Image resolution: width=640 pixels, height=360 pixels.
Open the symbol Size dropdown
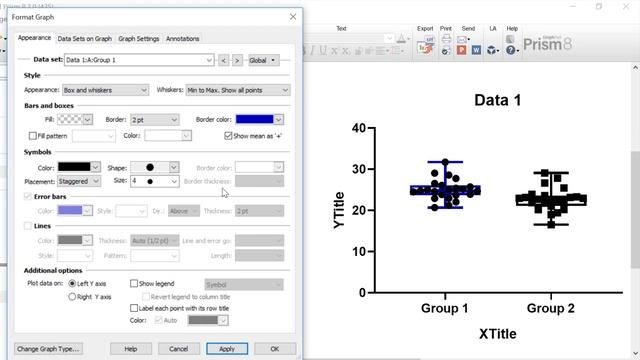[x=155, y=181]
